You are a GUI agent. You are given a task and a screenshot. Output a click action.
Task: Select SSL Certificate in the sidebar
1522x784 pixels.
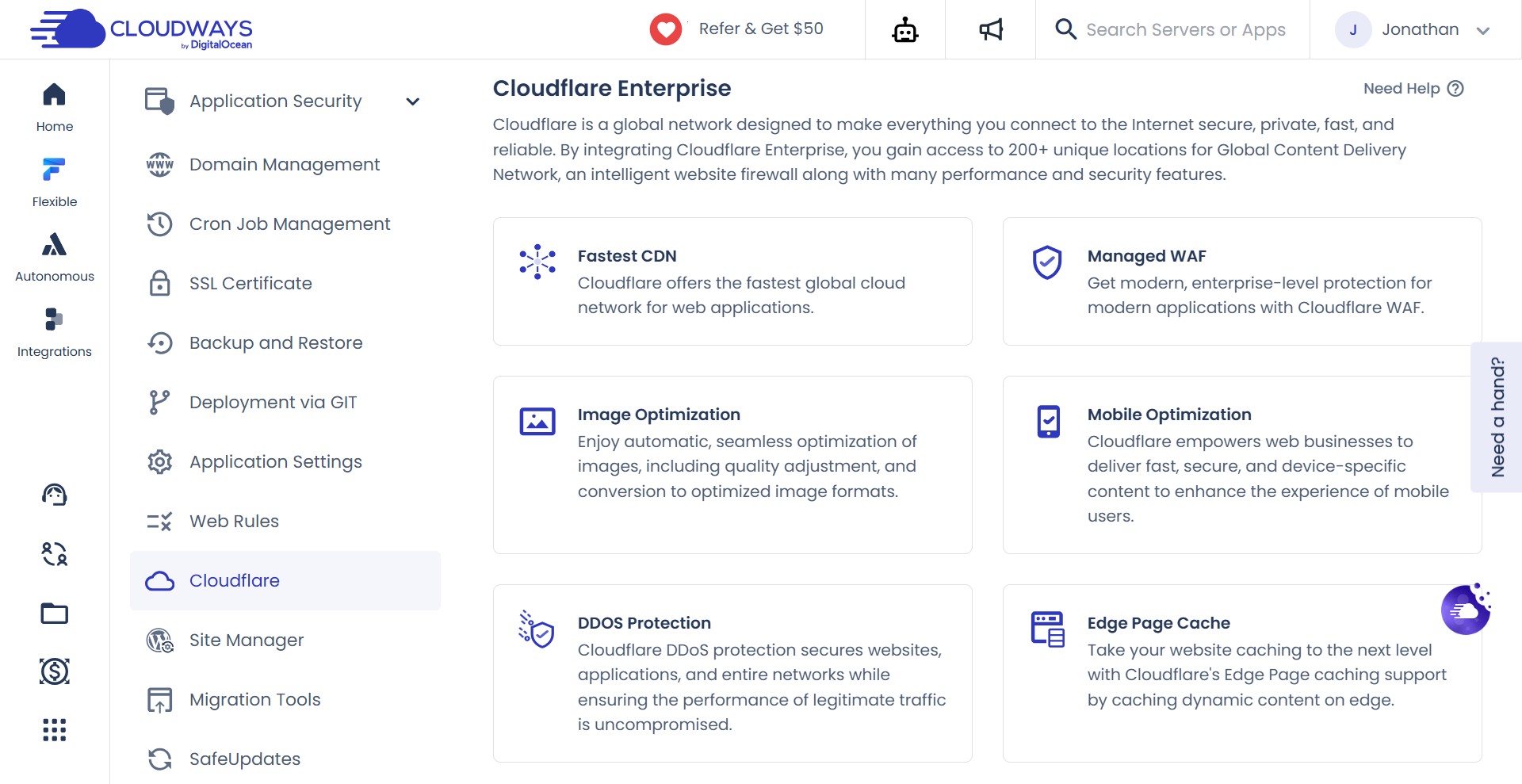(250, 283)
